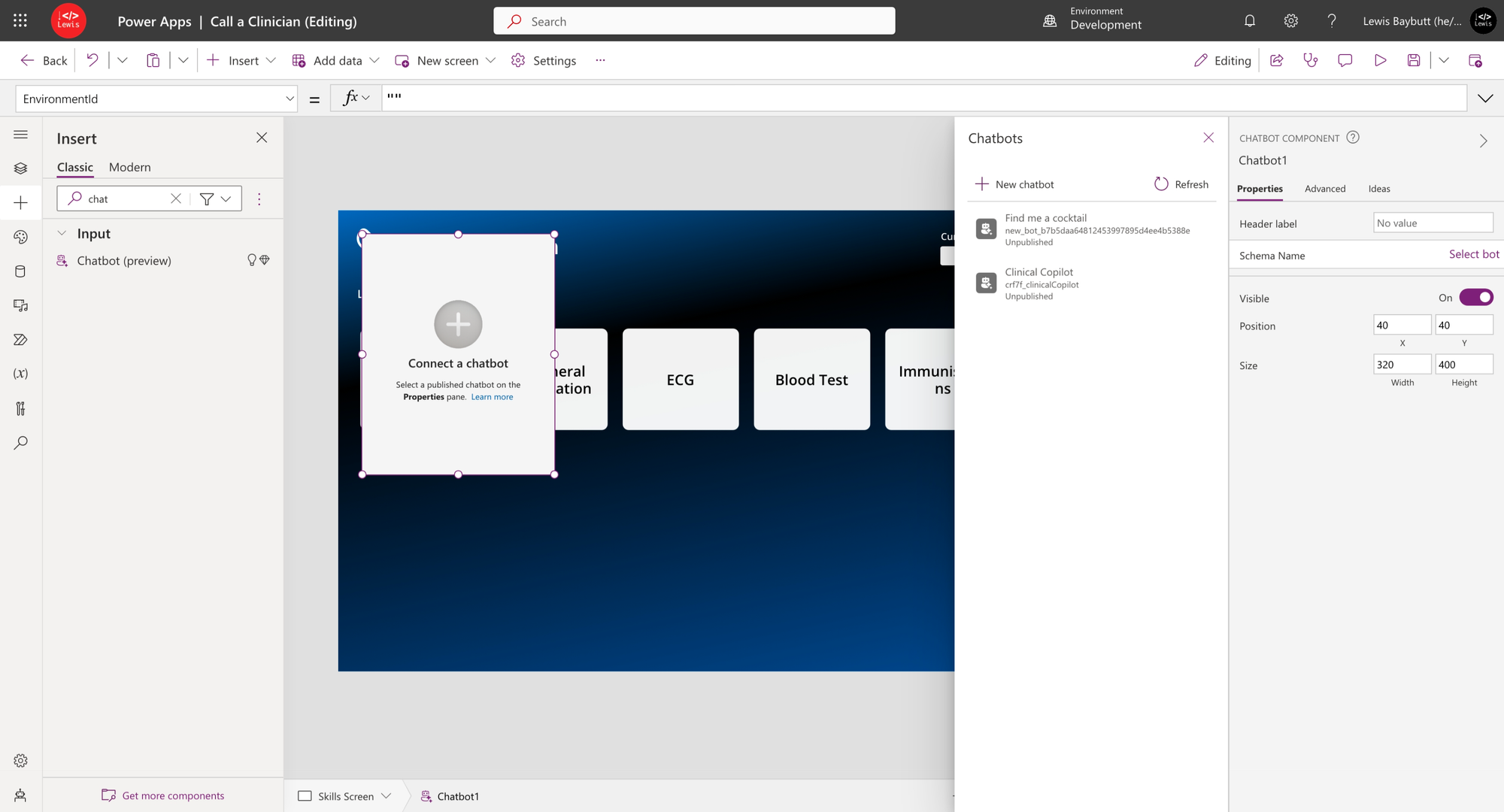
Task: Expand the formula bar chevron
Action: (x=1485, y=98)
